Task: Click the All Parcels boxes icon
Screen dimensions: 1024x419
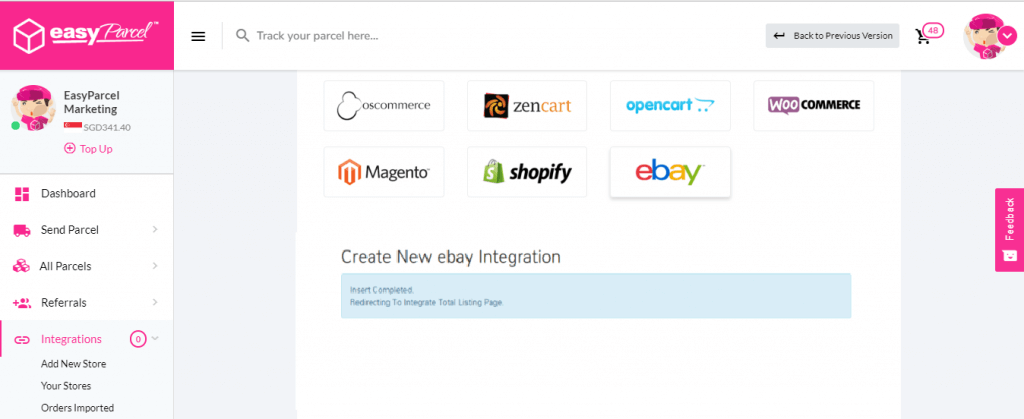Action: tap(22, 266)
